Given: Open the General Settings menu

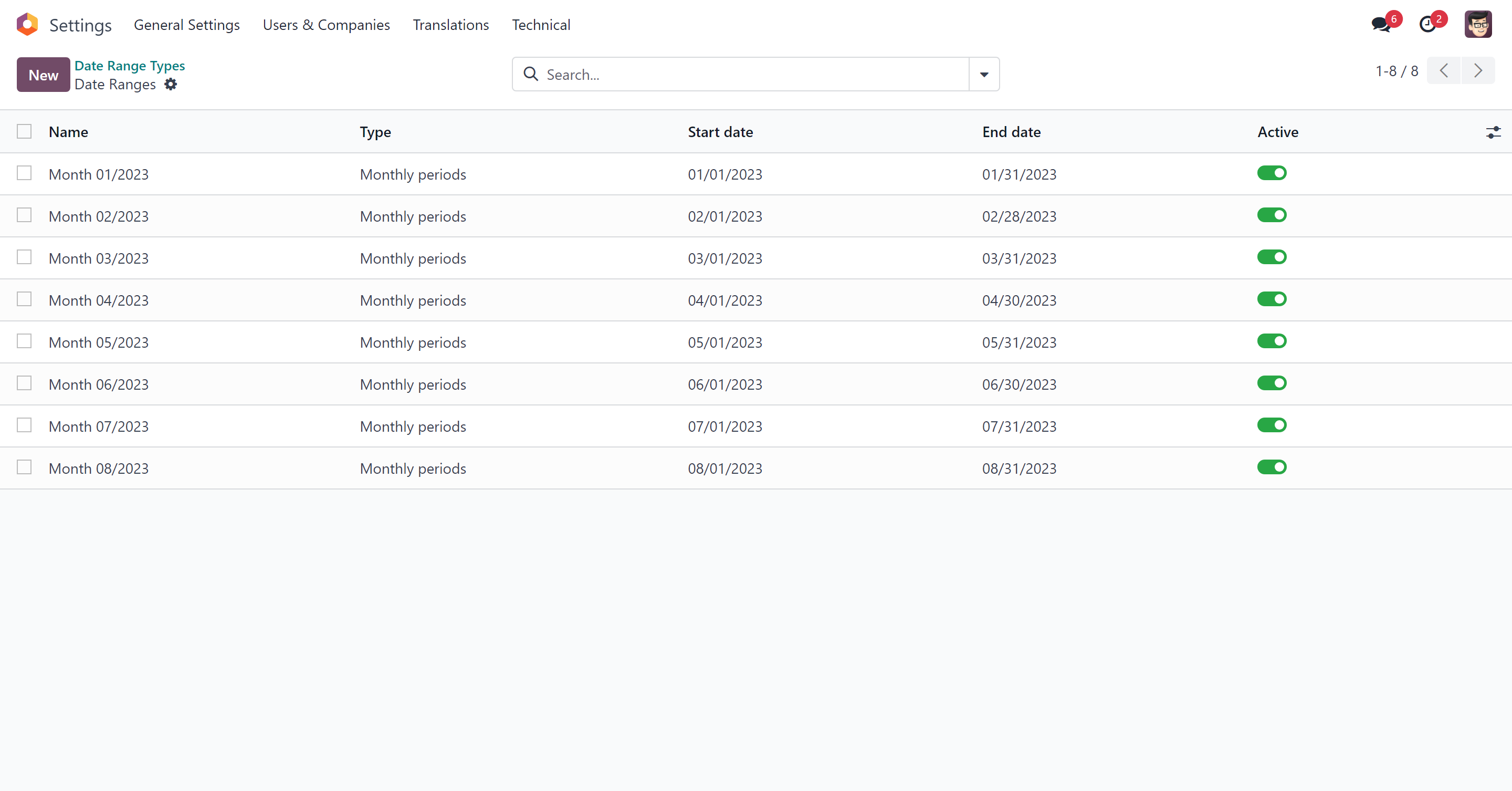Looking at the screenshot, I should pos(187,25).
